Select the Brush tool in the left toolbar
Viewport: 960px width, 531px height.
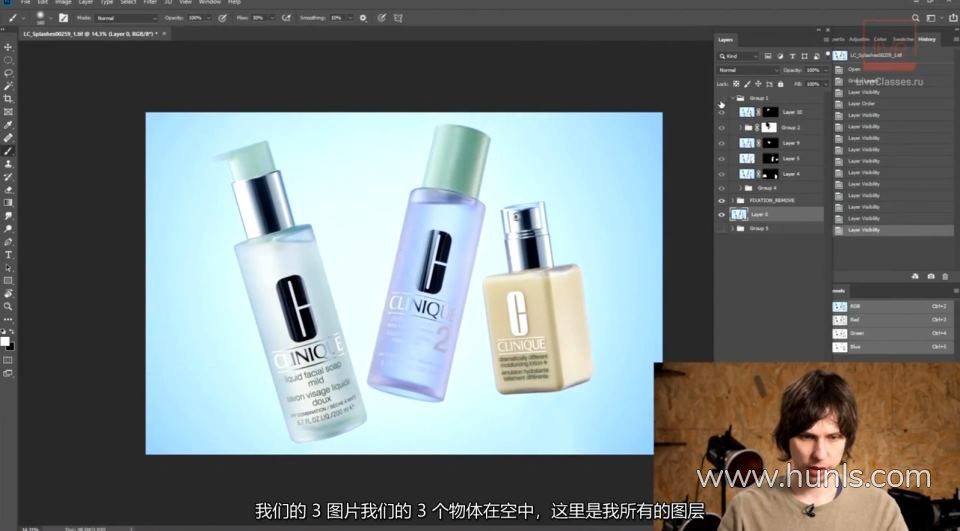(x=8, y=151)
